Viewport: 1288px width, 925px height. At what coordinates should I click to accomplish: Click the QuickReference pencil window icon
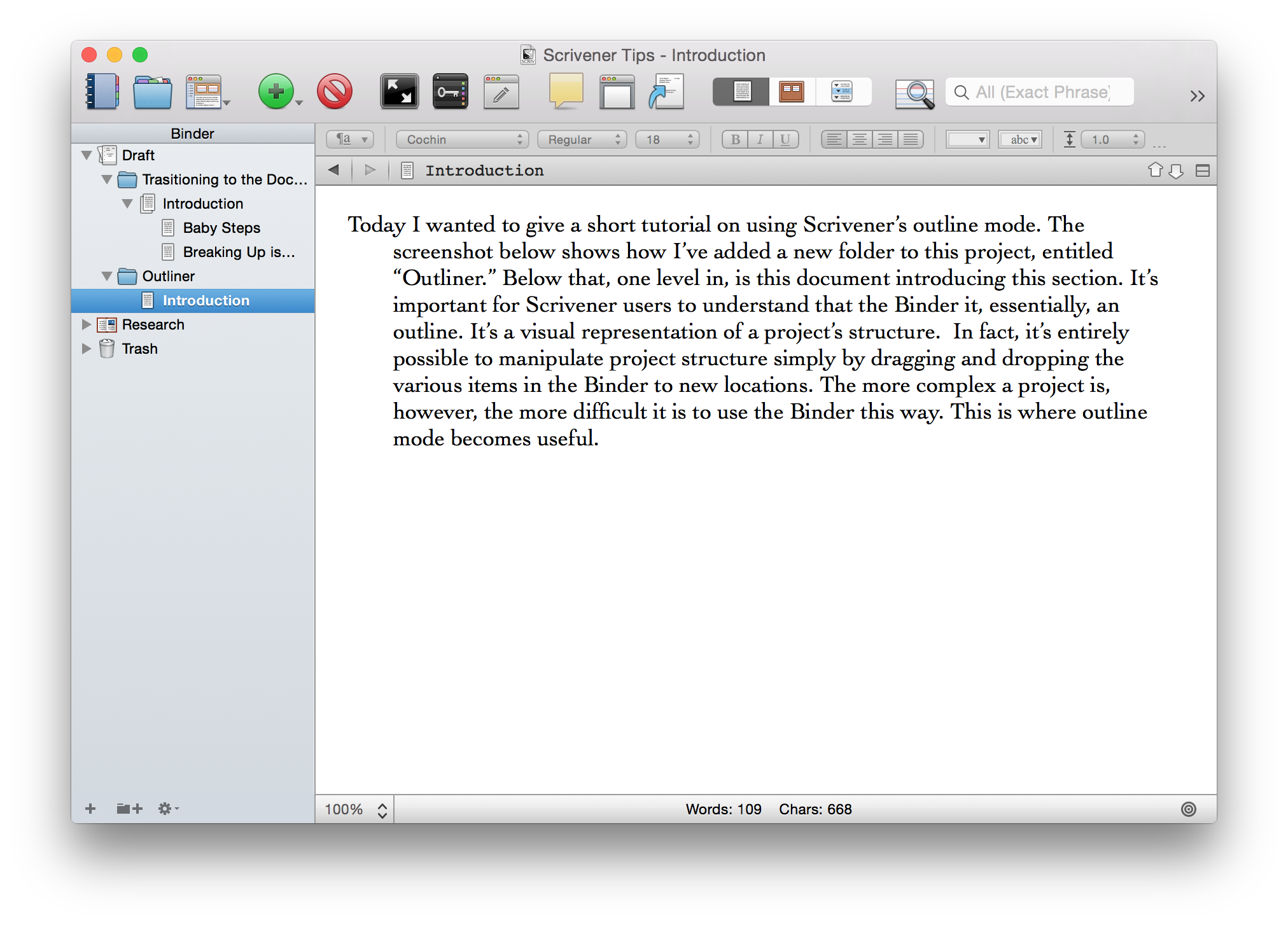pyautogui.click(x=501, y=92)
